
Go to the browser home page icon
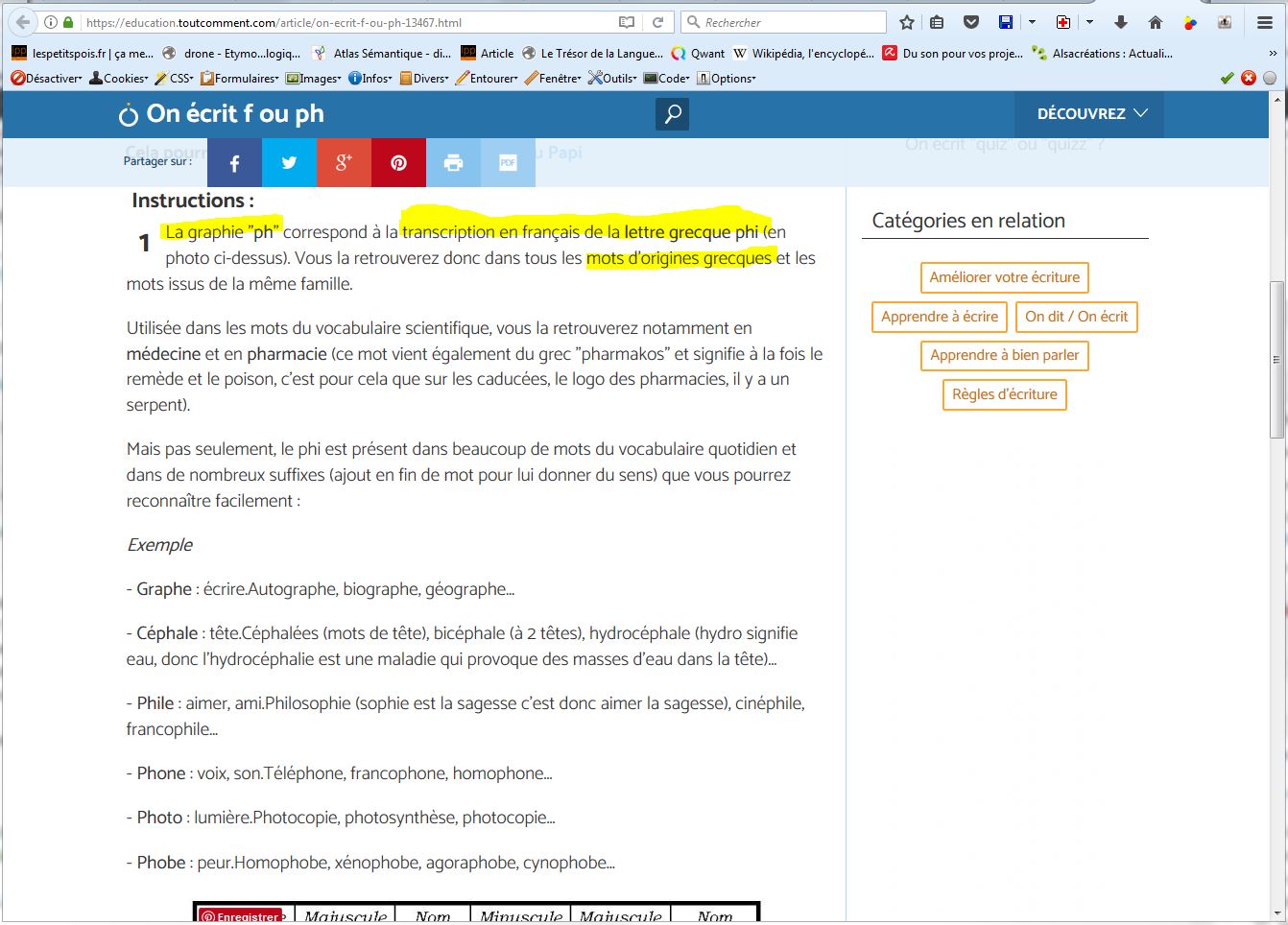point(1156,22)
